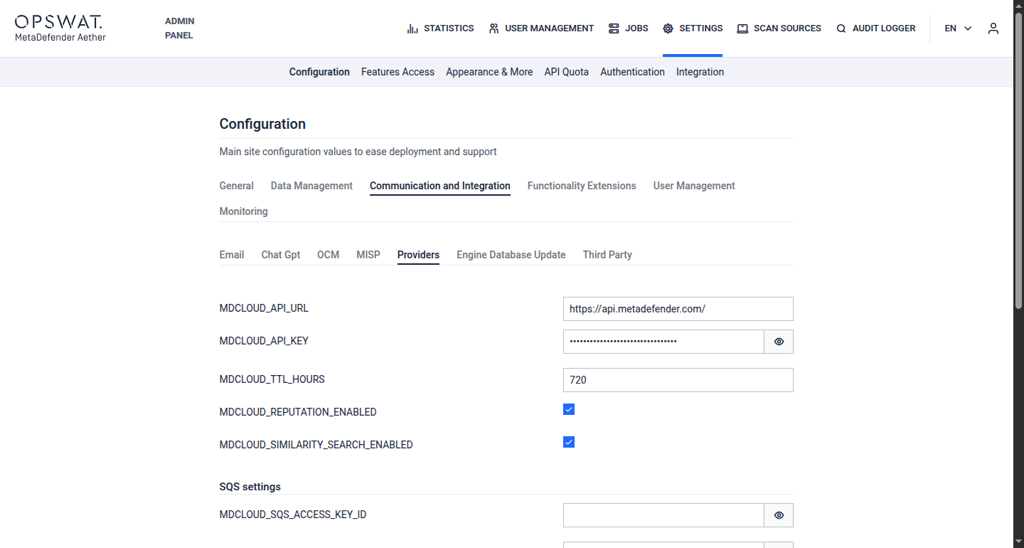Screen dimensions: 1024x548
Task: Click the Audit Logger magnifier icon
Action: tap(841, 29)
